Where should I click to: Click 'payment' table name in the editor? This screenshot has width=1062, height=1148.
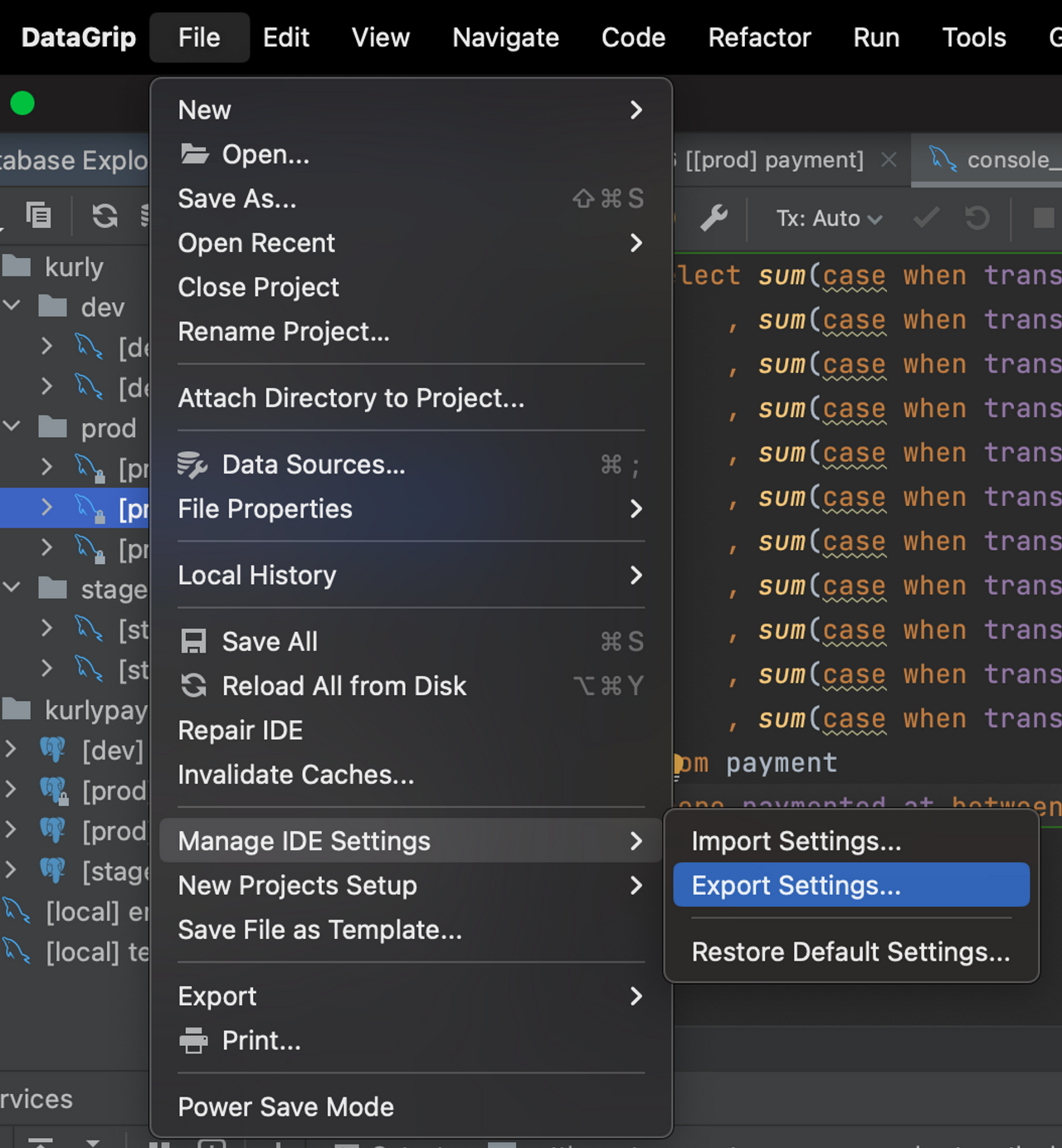[x=782, y=763]
